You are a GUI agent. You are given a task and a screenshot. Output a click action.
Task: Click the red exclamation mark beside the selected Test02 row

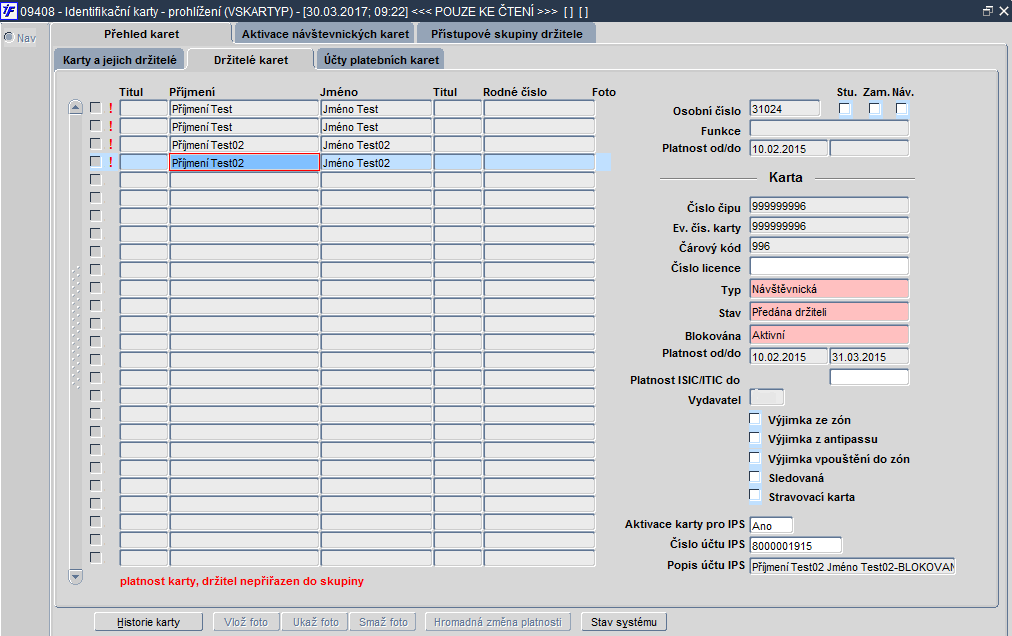[111, 163]
